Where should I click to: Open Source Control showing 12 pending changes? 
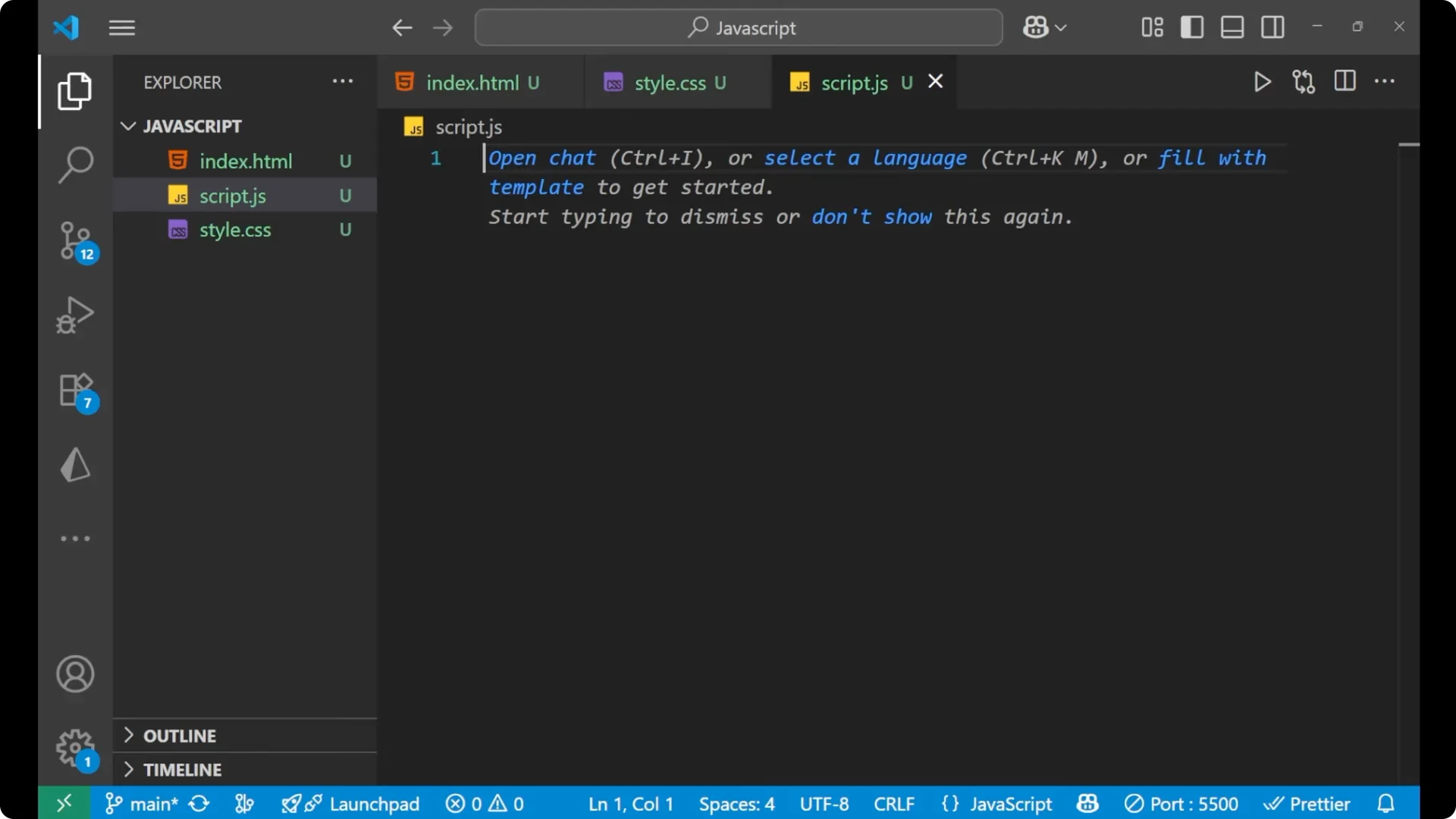click(x=74, y=240)
